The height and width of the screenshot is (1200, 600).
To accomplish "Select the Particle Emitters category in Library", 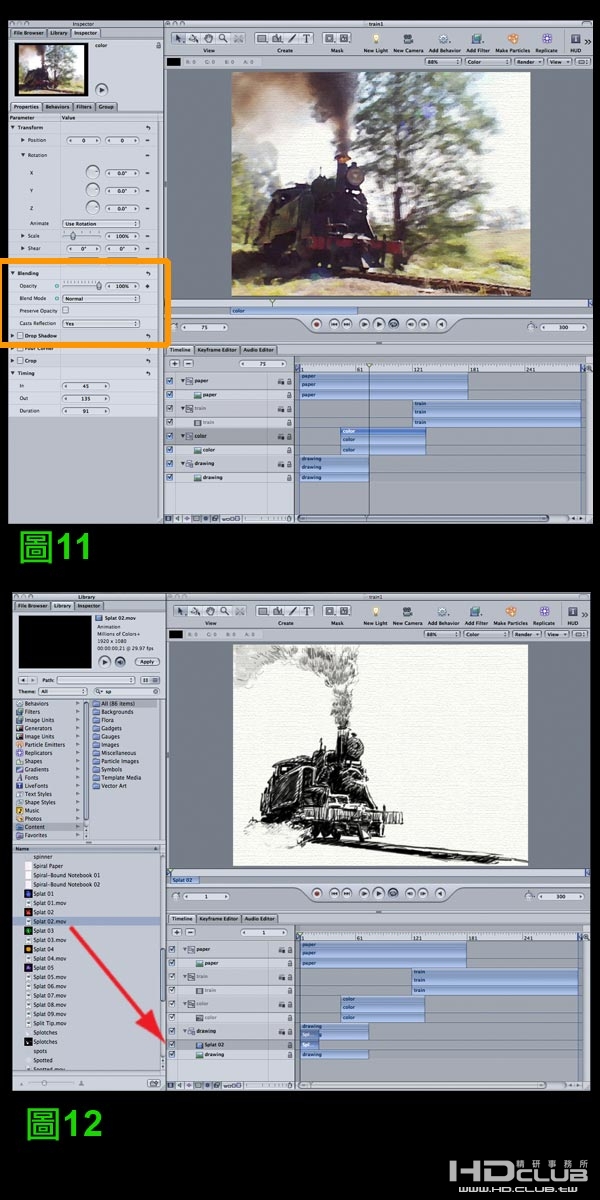I will pyautogui.click(x=45, y=745).
